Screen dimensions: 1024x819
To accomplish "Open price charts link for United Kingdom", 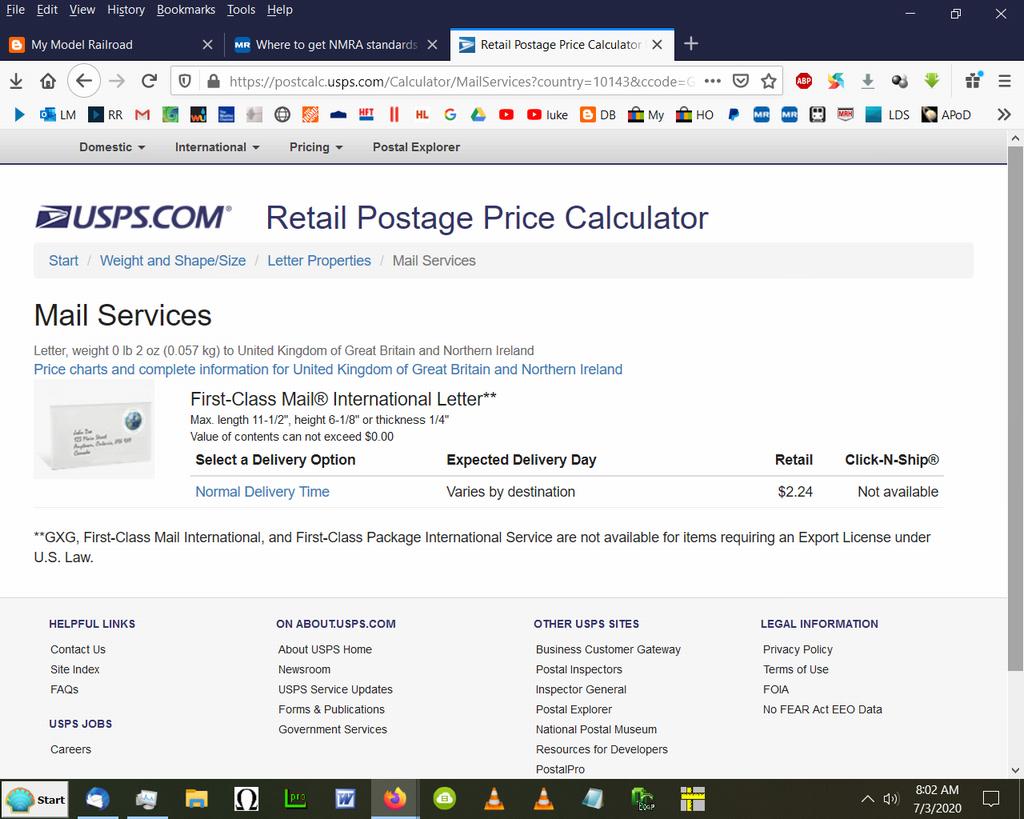I will [328, 369].
